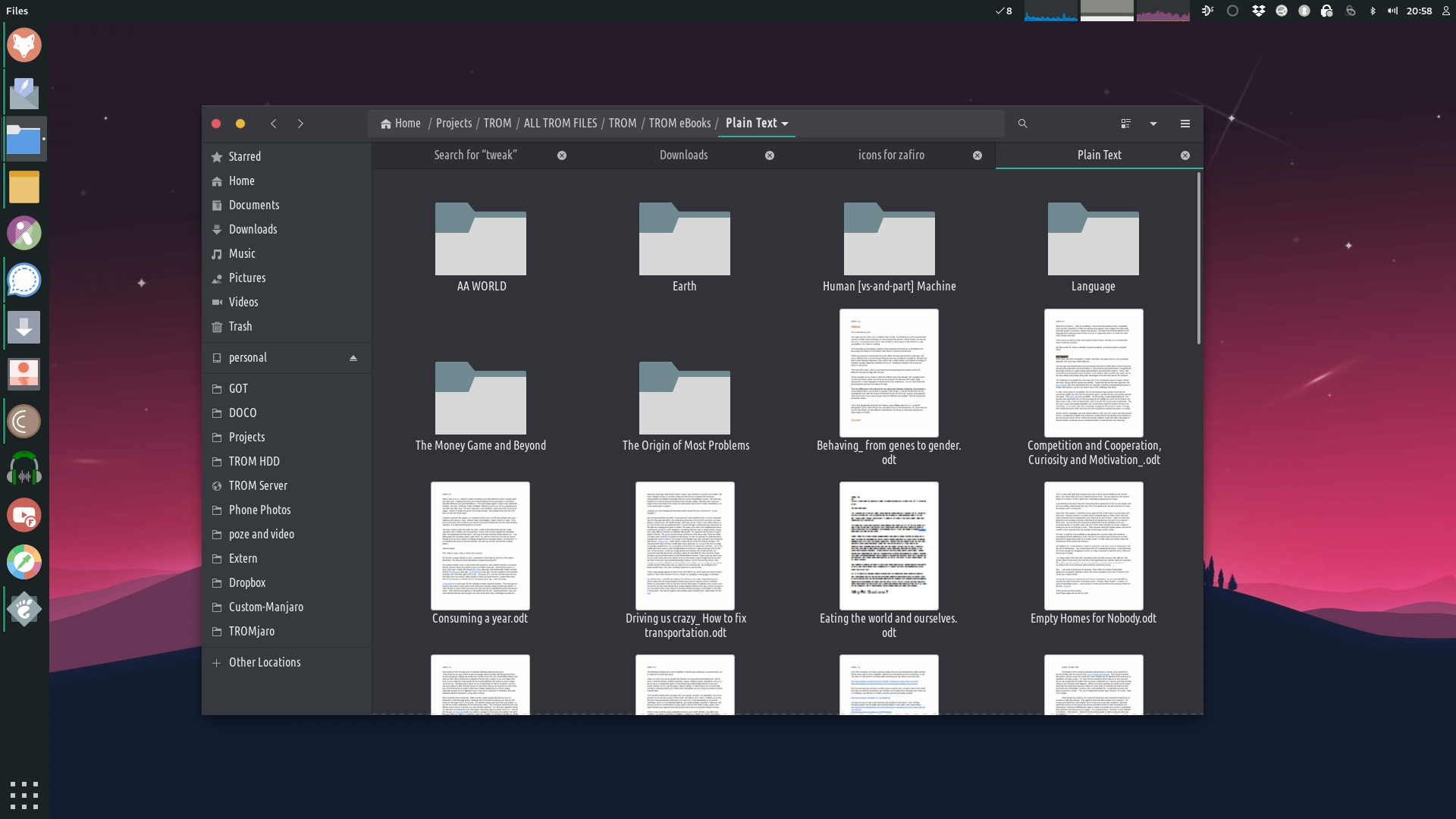The width and height of the screenshot is (1456, 819).
Task: Toggle list/grid view icon
Action: click(x=1126, y=124)
